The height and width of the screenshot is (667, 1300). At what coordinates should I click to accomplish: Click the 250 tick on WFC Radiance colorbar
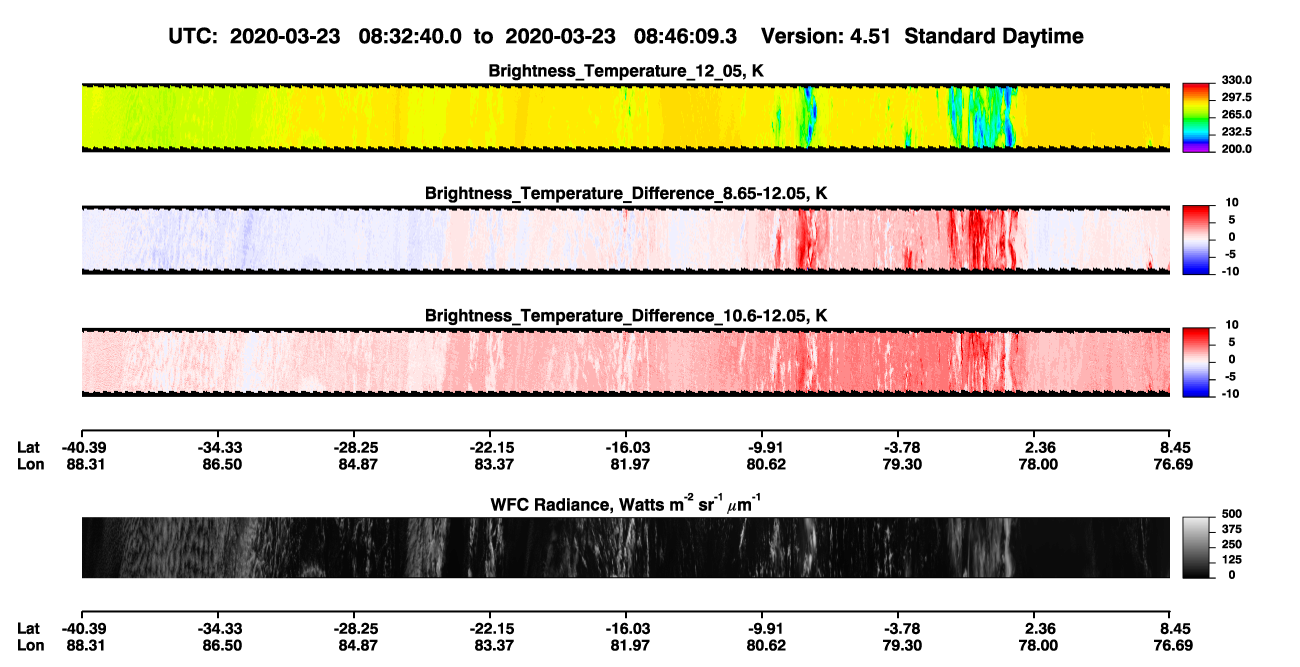pos(1232,543)
